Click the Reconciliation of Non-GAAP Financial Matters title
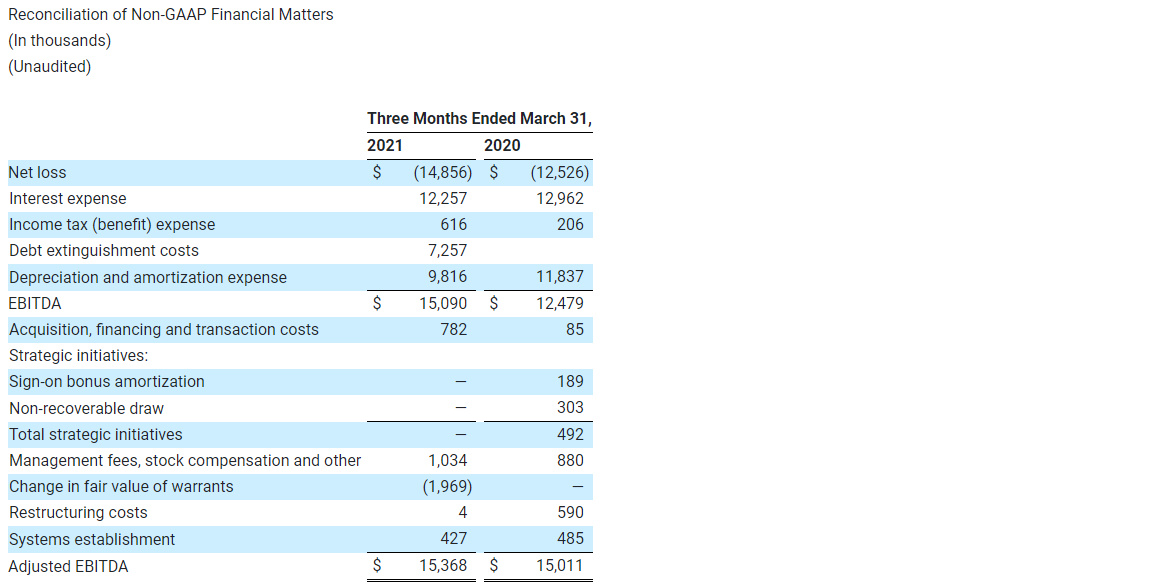The image size is (1154, 587). point(170,14)
